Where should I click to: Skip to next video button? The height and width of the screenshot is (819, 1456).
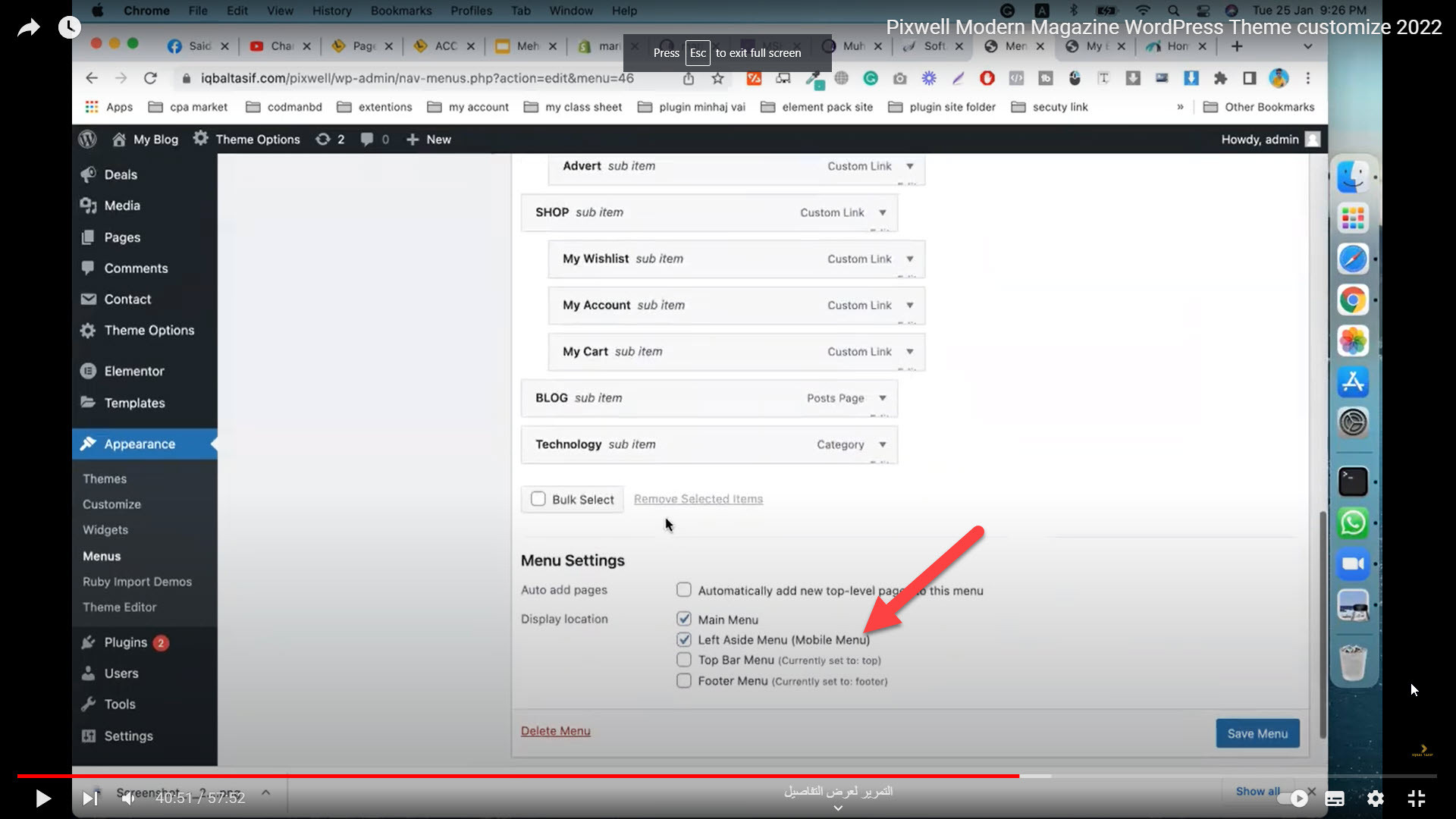pyautogui.click(x=89, y=799)
